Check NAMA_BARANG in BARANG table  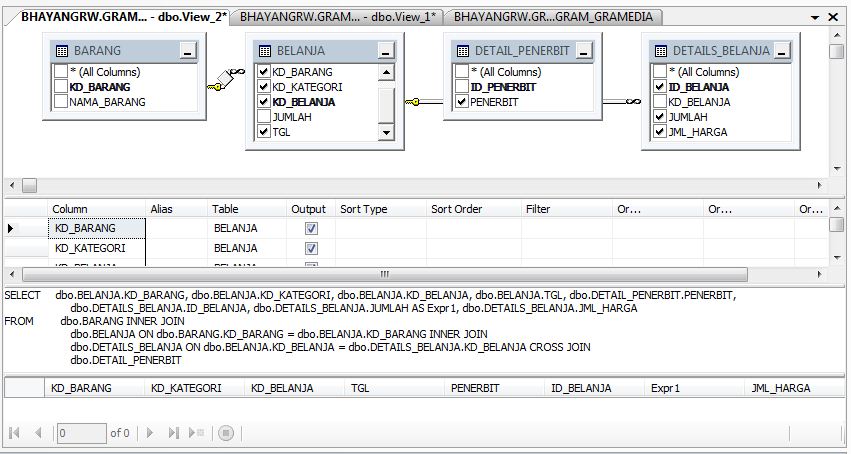(61, 101)
